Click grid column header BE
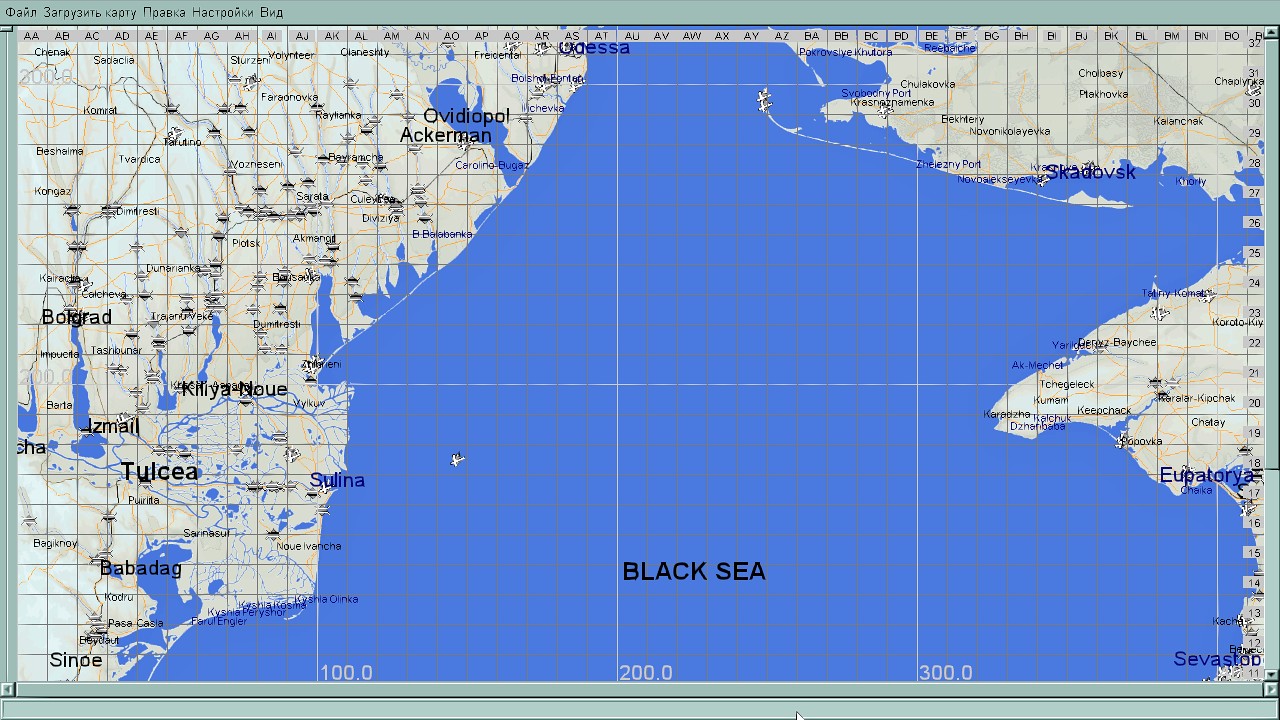 (x=931, y=36)
